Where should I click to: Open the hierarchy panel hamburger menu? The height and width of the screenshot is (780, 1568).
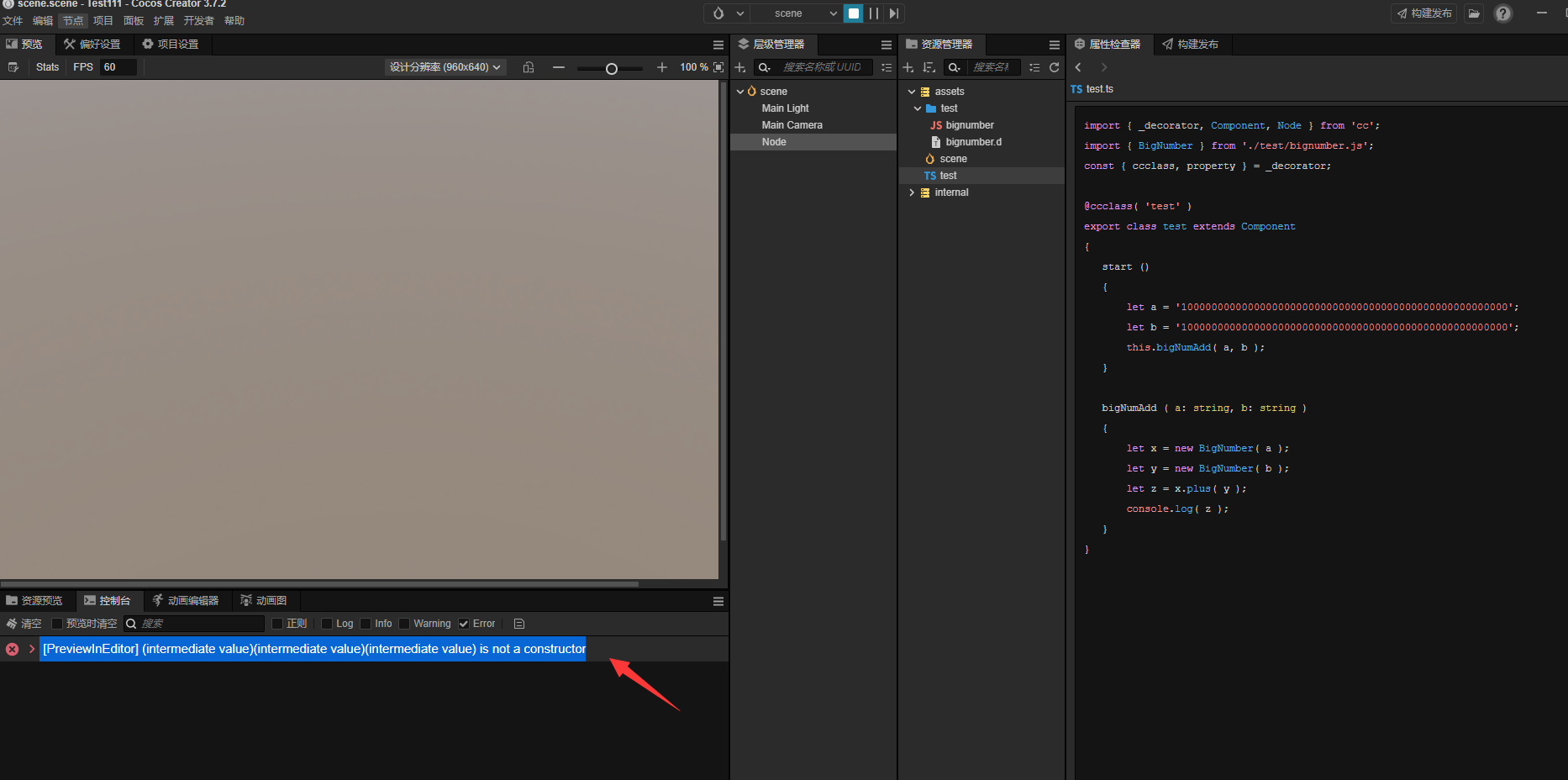(x=887, y=45)
